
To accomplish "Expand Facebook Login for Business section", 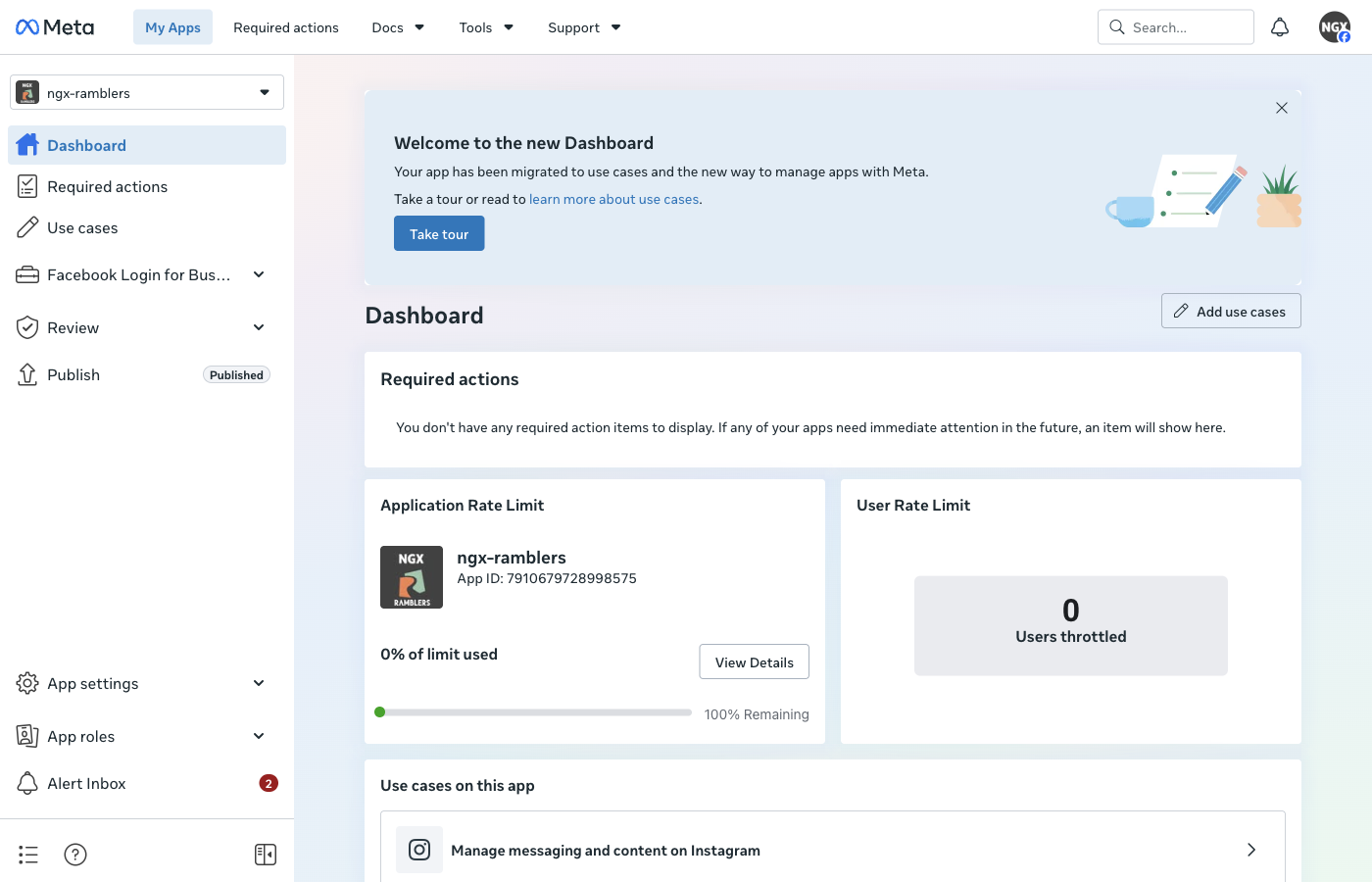I will pyautogui.click(x=259, y=274).
